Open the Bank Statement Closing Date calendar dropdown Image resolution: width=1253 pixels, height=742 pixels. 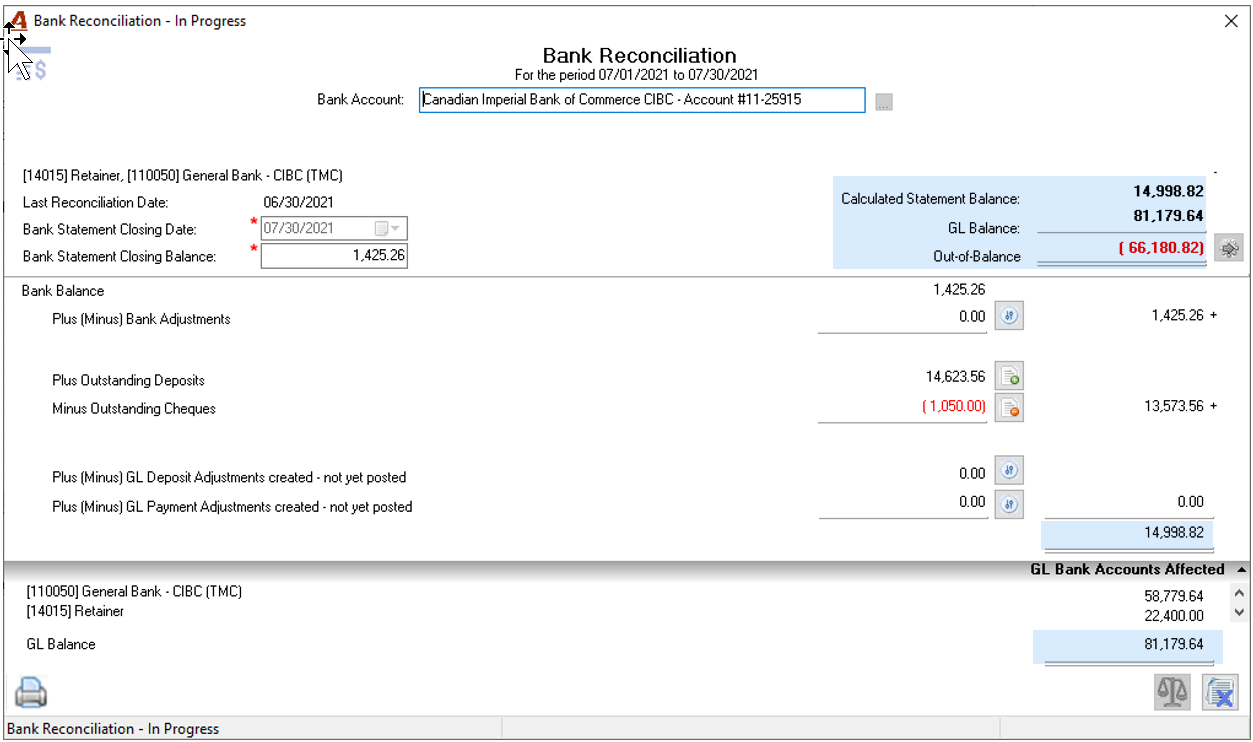pos(387,228)
